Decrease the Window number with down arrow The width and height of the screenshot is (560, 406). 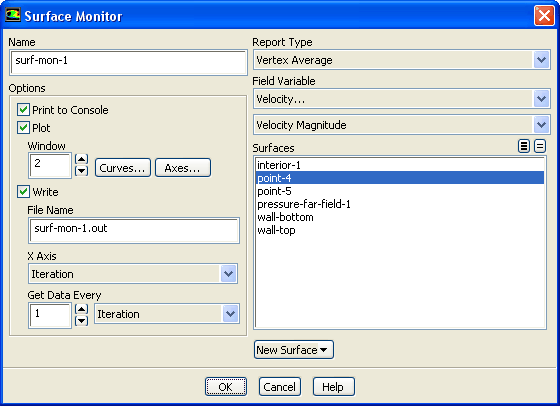[x=82, y=171]
